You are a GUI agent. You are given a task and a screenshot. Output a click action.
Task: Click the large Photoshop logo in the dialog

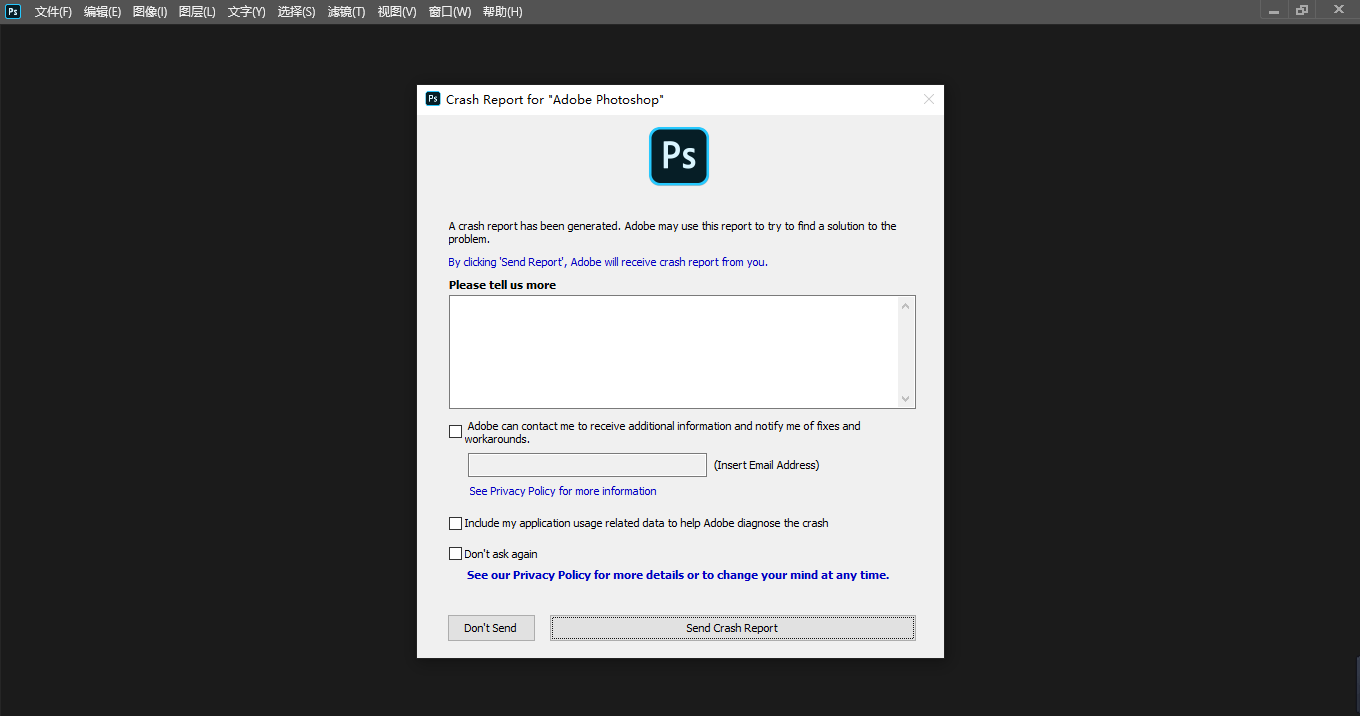point(679,156)
